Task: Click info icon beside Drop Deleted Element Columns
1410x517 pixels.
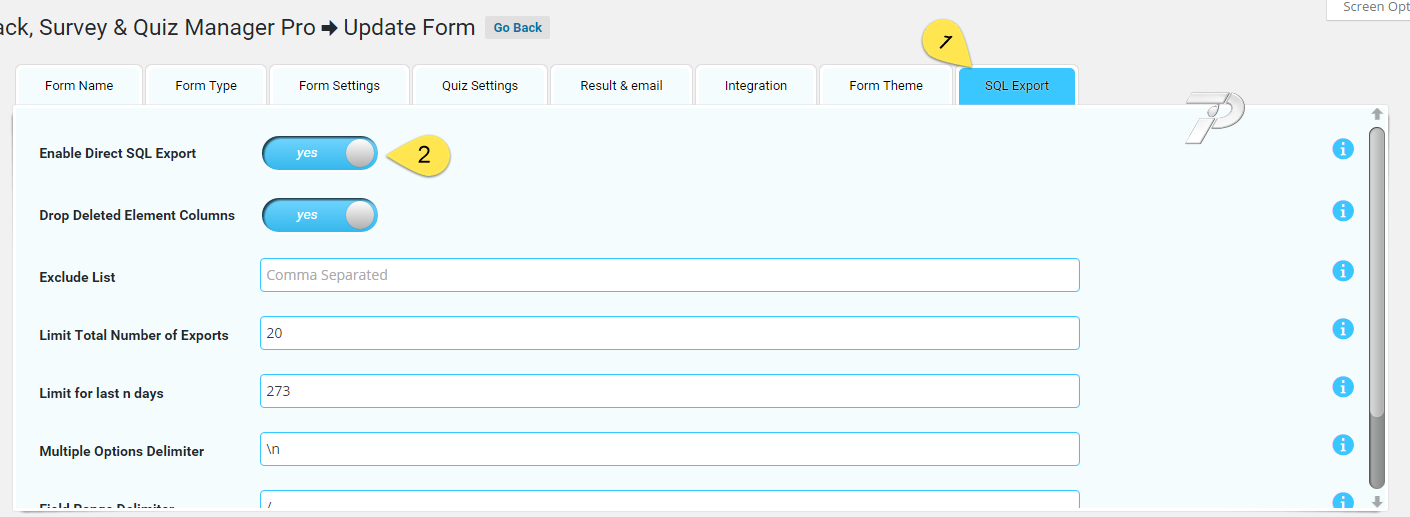Action: click(1342, 211)
